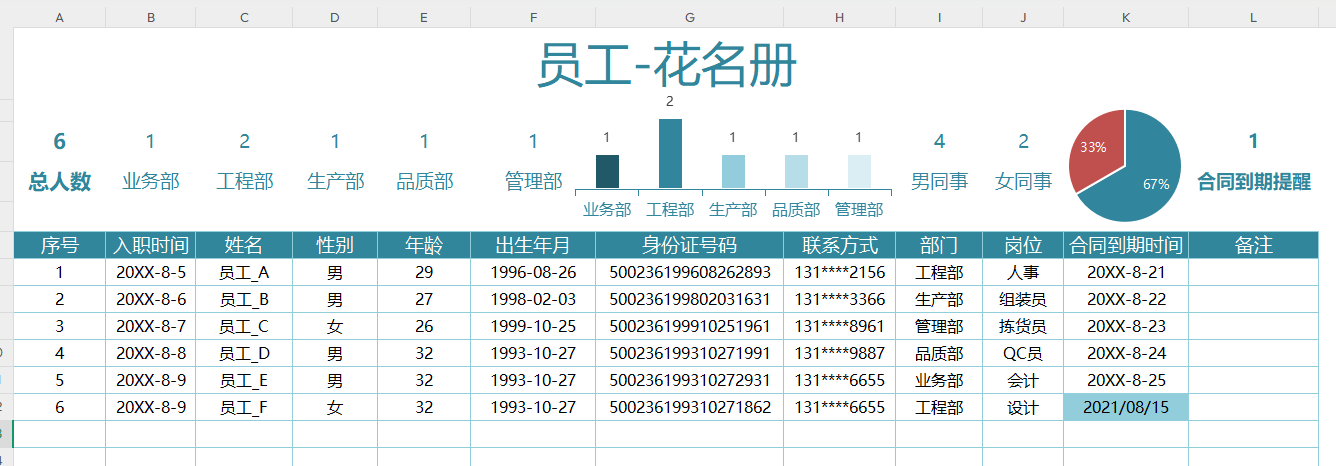Click the 男同事 label
The height and width of the screenshot is (466, 1336).
(x=939, y=182)
